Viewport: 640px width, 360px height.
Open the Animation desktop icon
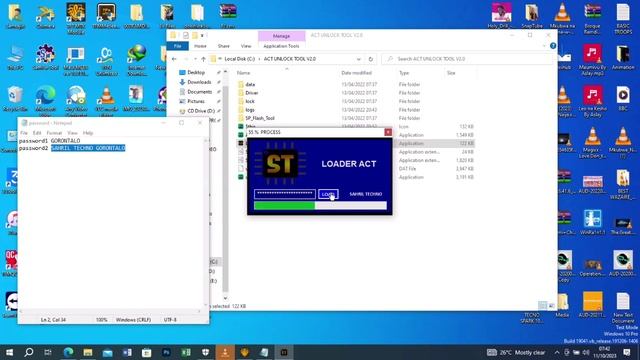623,57
